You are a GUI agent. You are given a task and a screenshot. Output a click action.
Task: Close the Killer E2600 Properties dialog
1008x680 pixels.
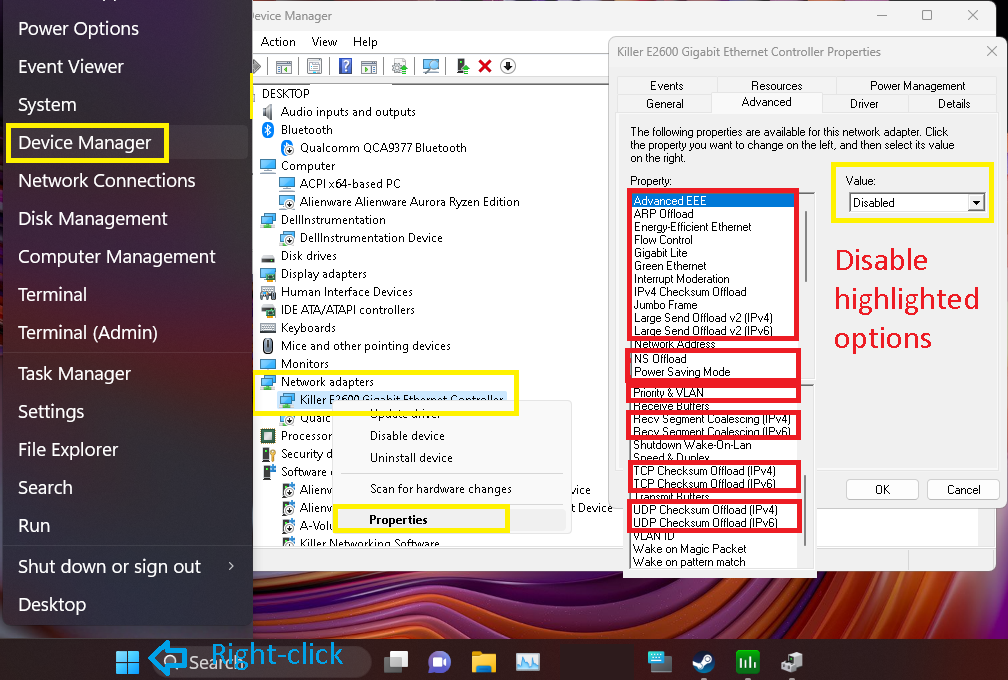[x=991, y=51]
